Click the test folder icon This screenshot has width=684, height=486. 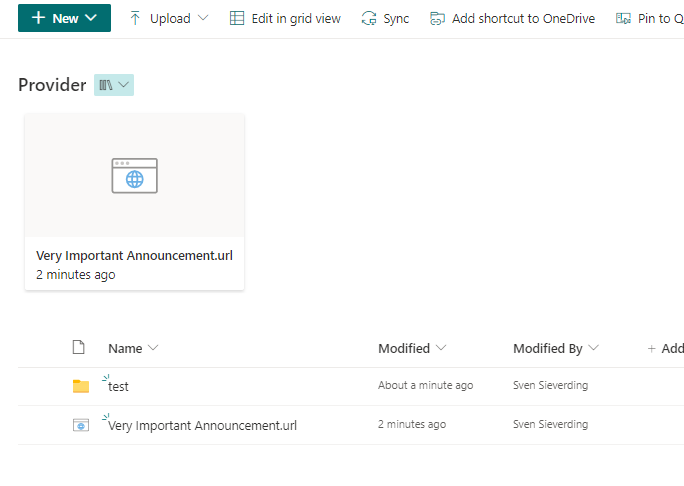click(81, 386)
